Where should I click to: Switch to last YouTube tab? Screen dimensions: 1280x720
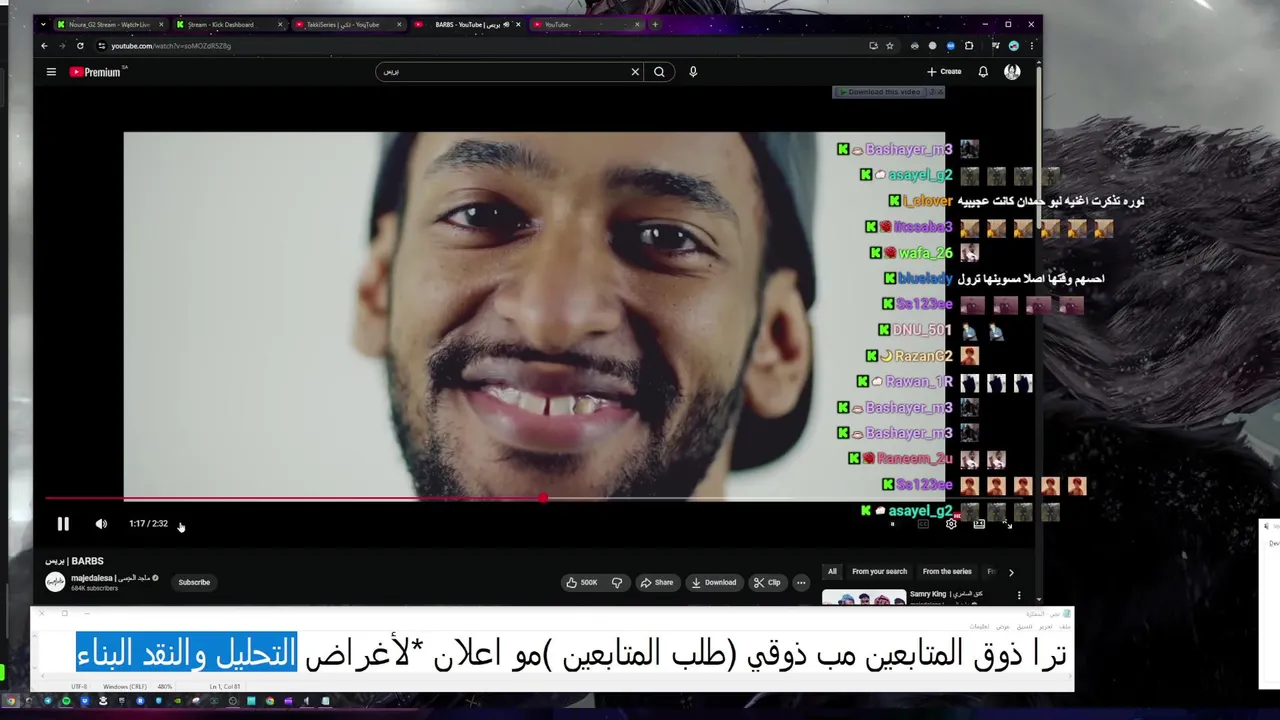tap(585, 24)
